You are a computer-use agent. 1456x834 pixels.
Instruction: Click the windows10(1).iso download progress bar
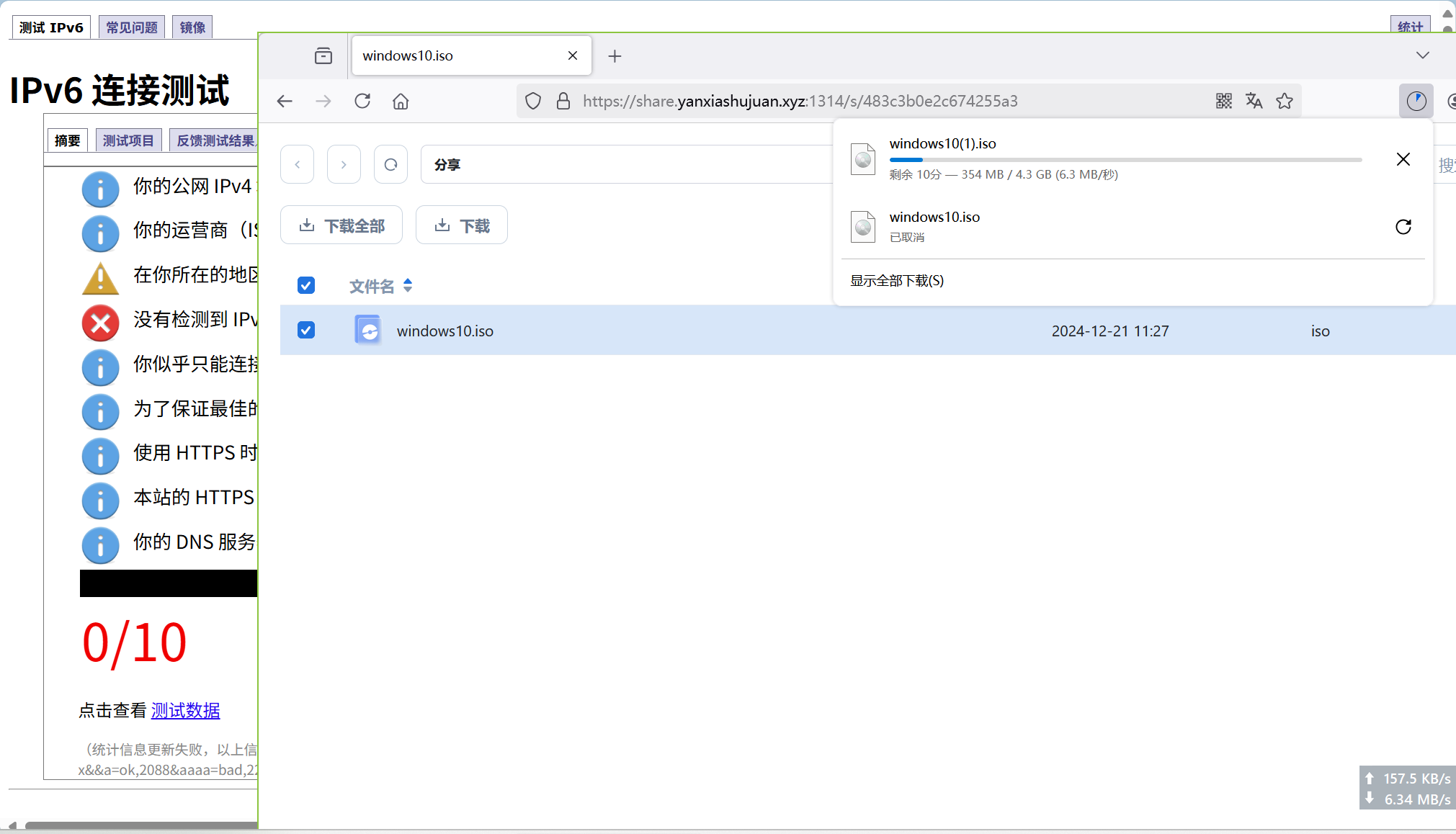pos(1125,160)
